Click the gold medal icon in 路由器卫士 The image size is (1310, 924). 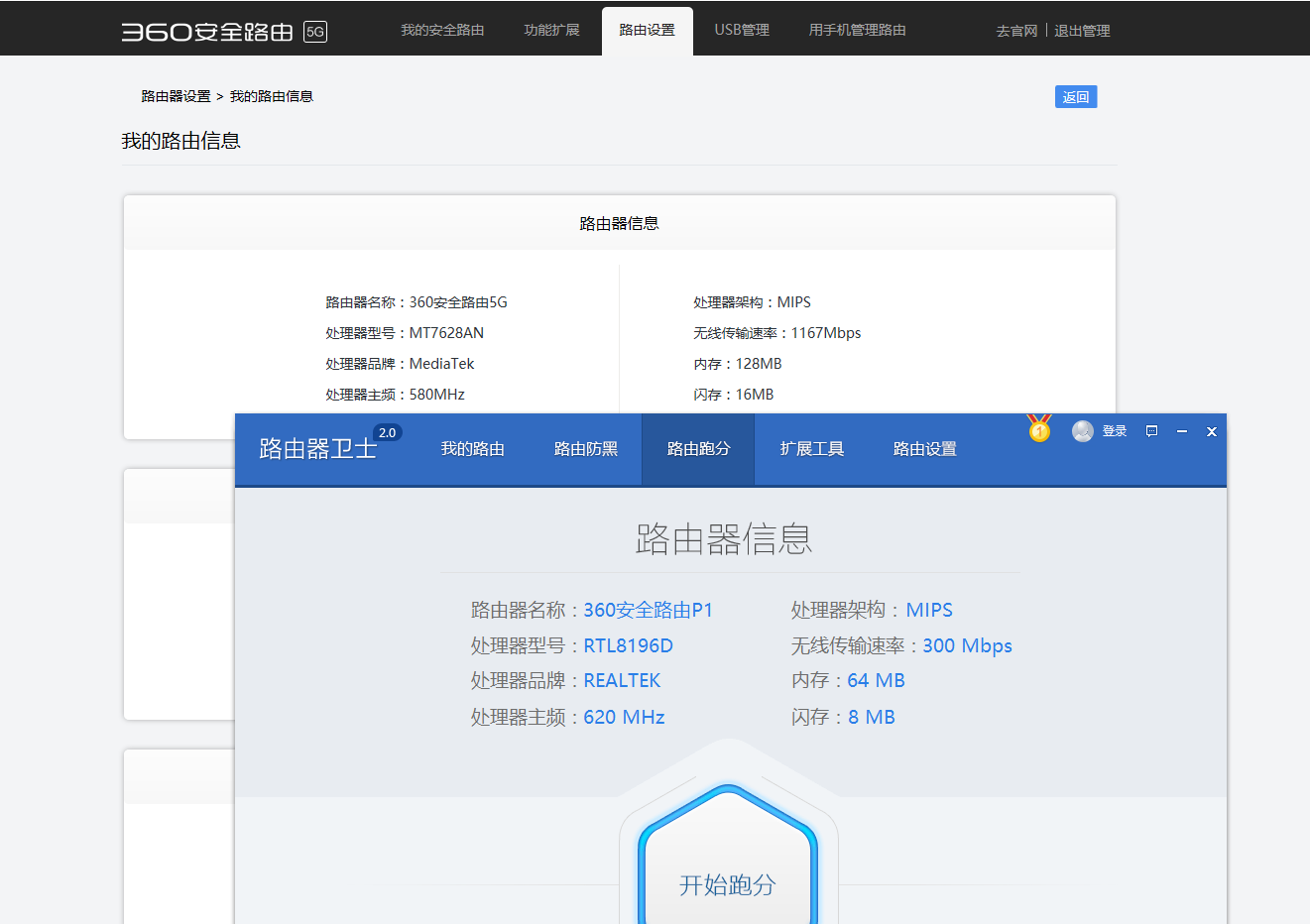[1039, 428]
